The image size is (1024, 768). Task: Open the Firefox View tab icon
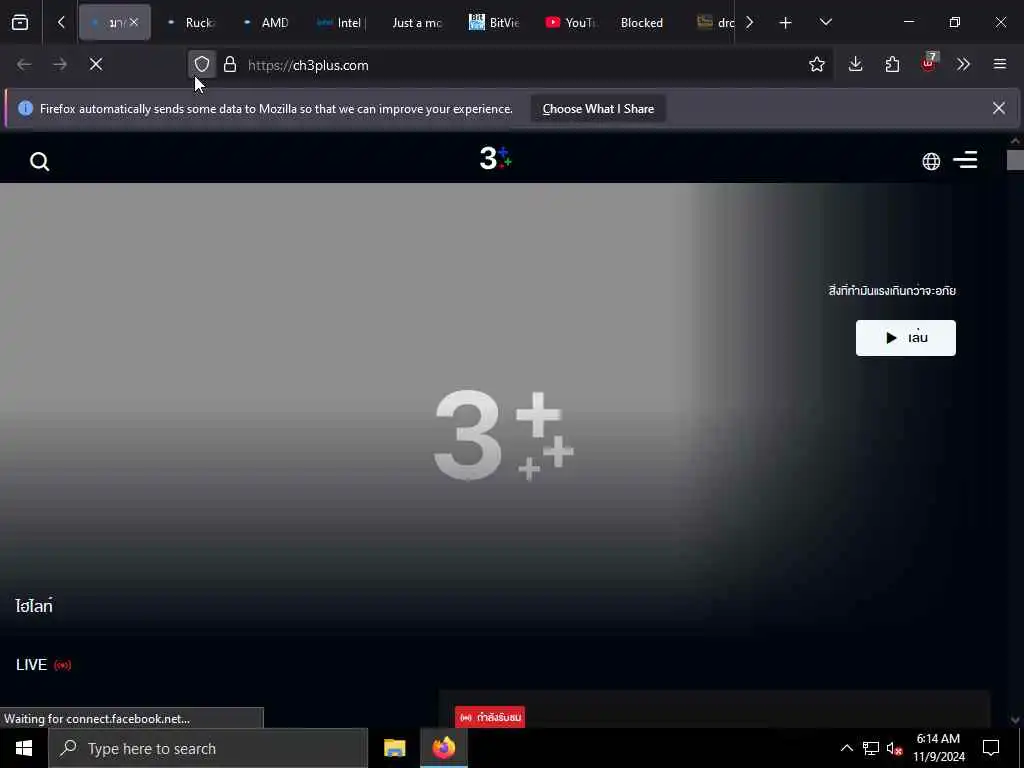pos(20,23)
